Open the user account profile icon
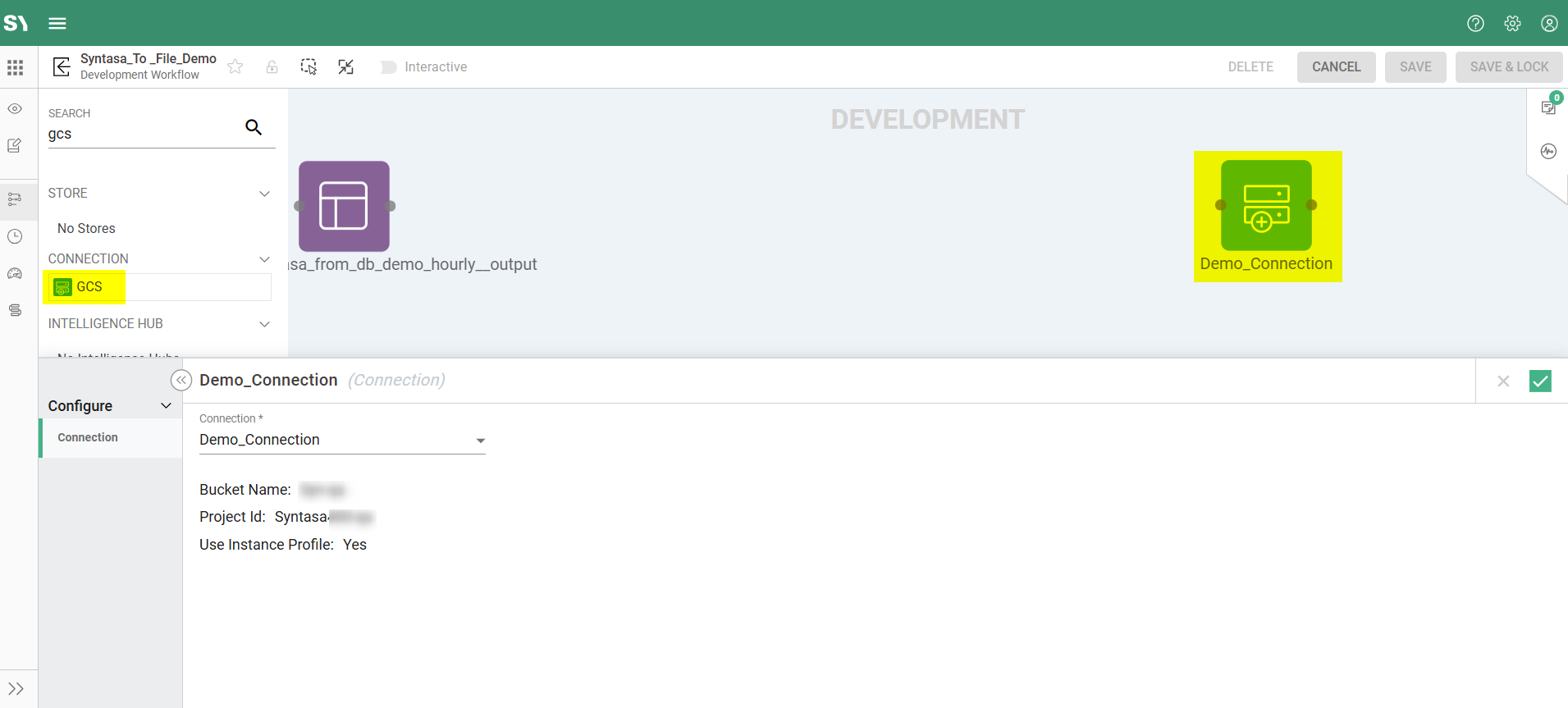This screenshot has width=1568, height=708. (1549, 23)
